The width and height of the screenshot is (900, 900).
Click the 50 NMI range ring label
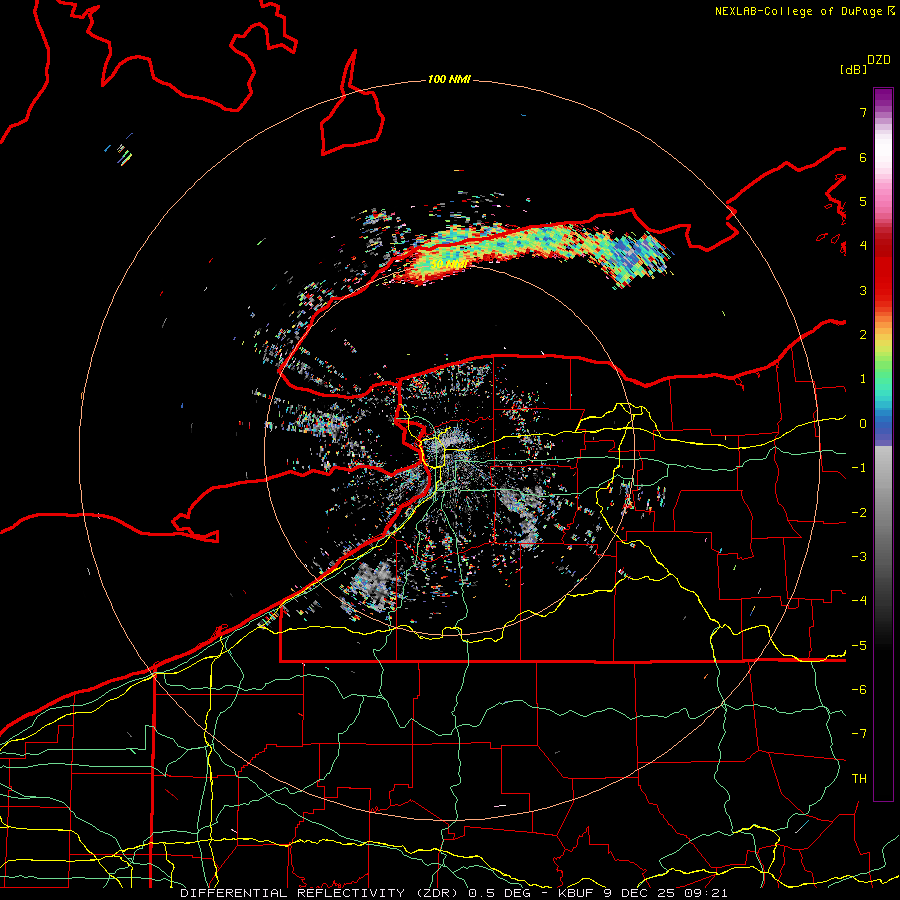(x=448, y=265)
